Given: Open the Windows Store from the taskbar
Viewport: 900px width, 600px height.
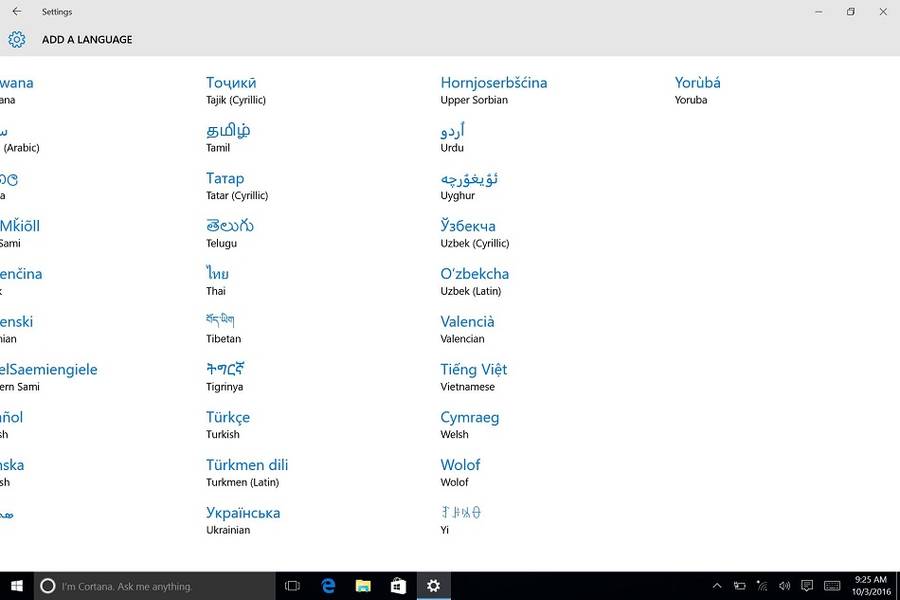Looking at the screenshot, I should [398, 586].
